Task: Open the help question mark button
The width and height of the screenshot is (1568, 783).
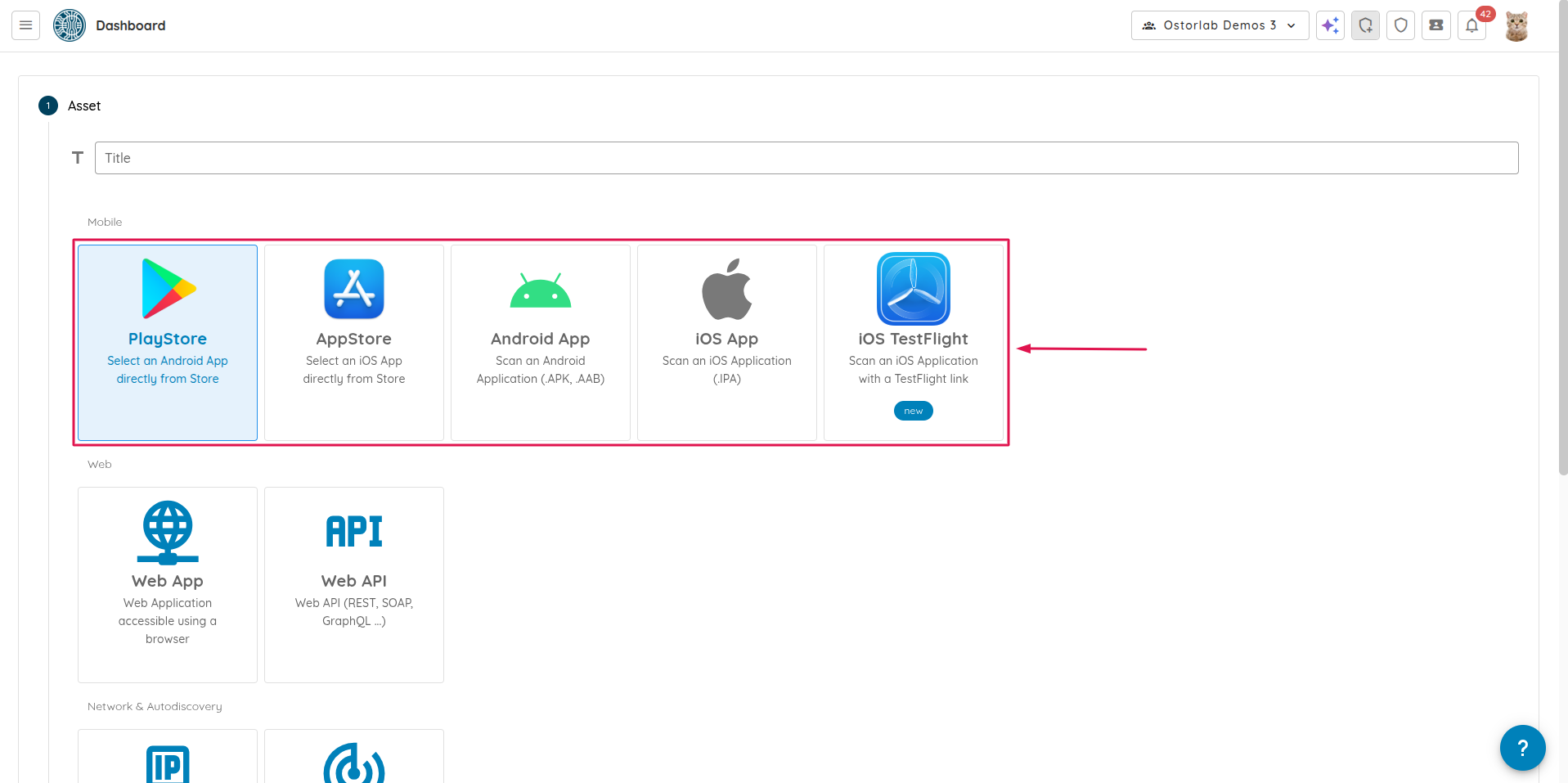Action: click(x=1522, y=747)
